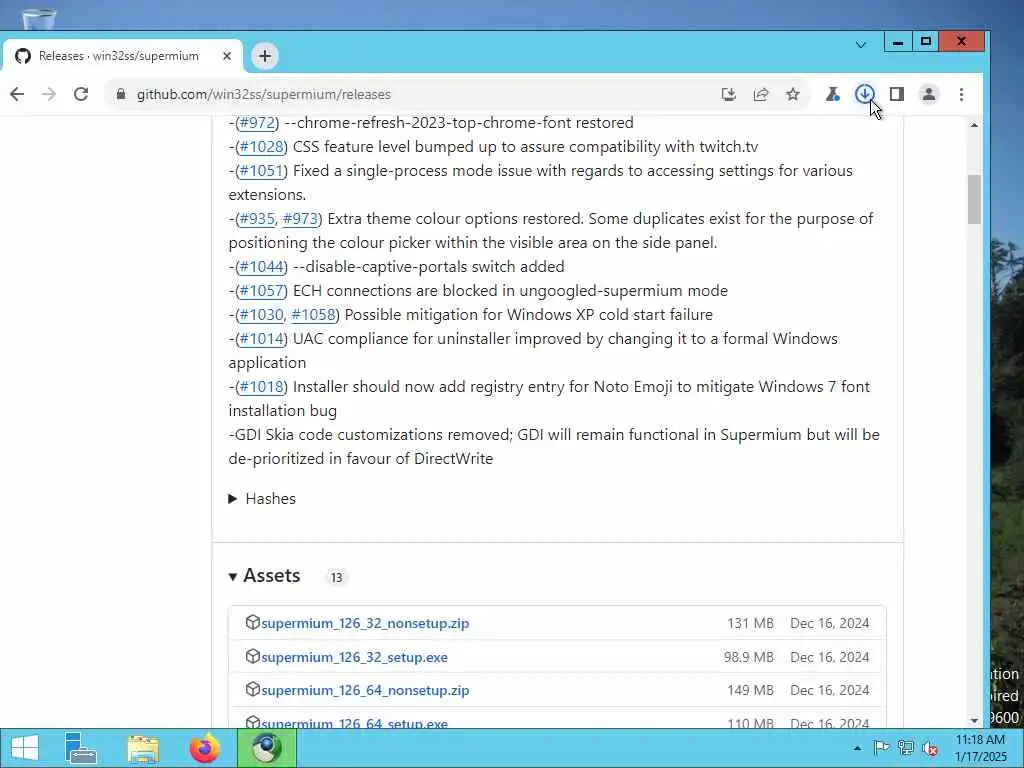
Task: Click the Action Center flag icon
Action: 881,748
